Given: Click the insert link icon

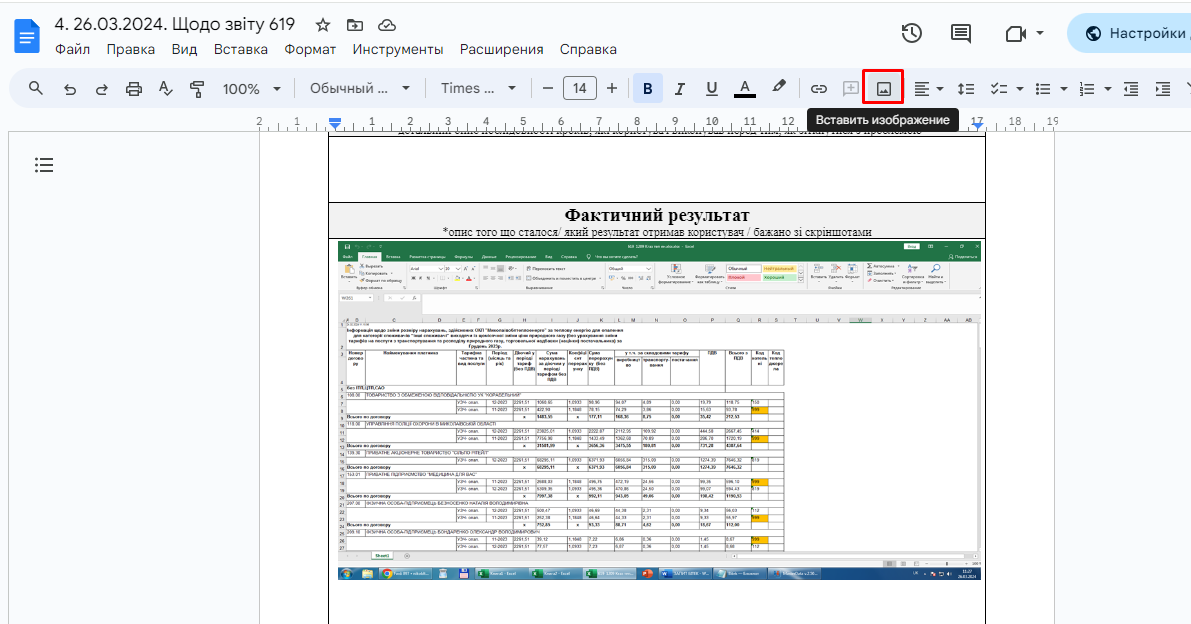Looking at the screenshot, I should coord(818,88).
